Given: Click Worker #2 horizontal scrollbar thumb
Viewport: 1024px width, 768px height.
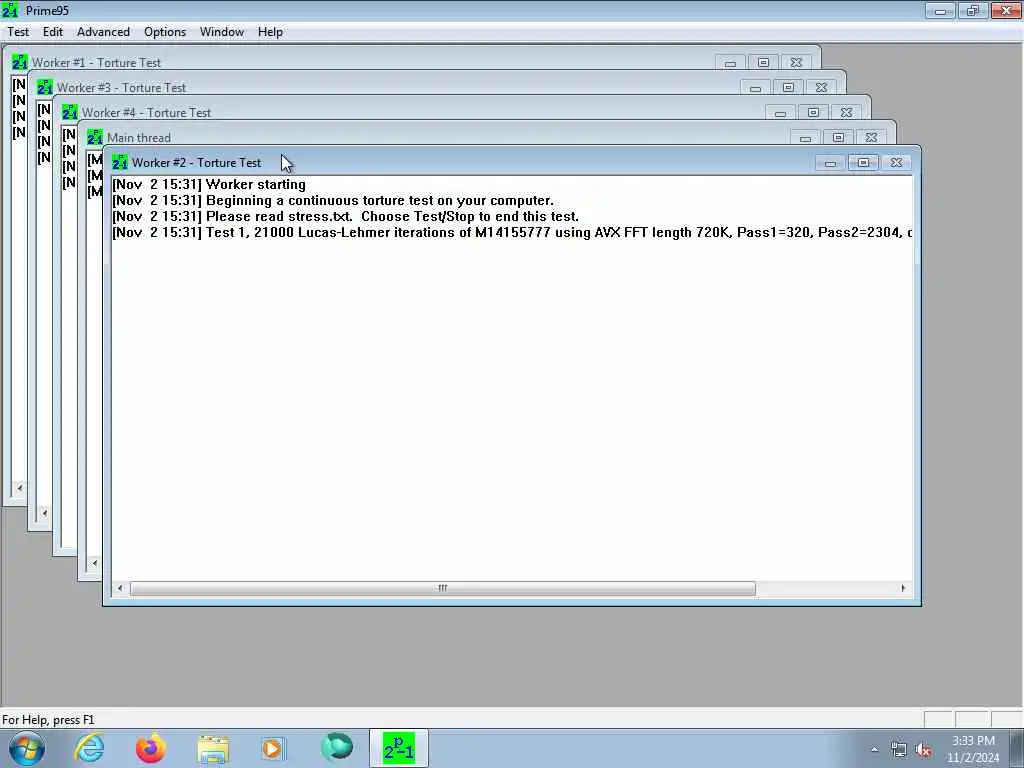Looking at the screenshot, I should (x=443, y=588).
